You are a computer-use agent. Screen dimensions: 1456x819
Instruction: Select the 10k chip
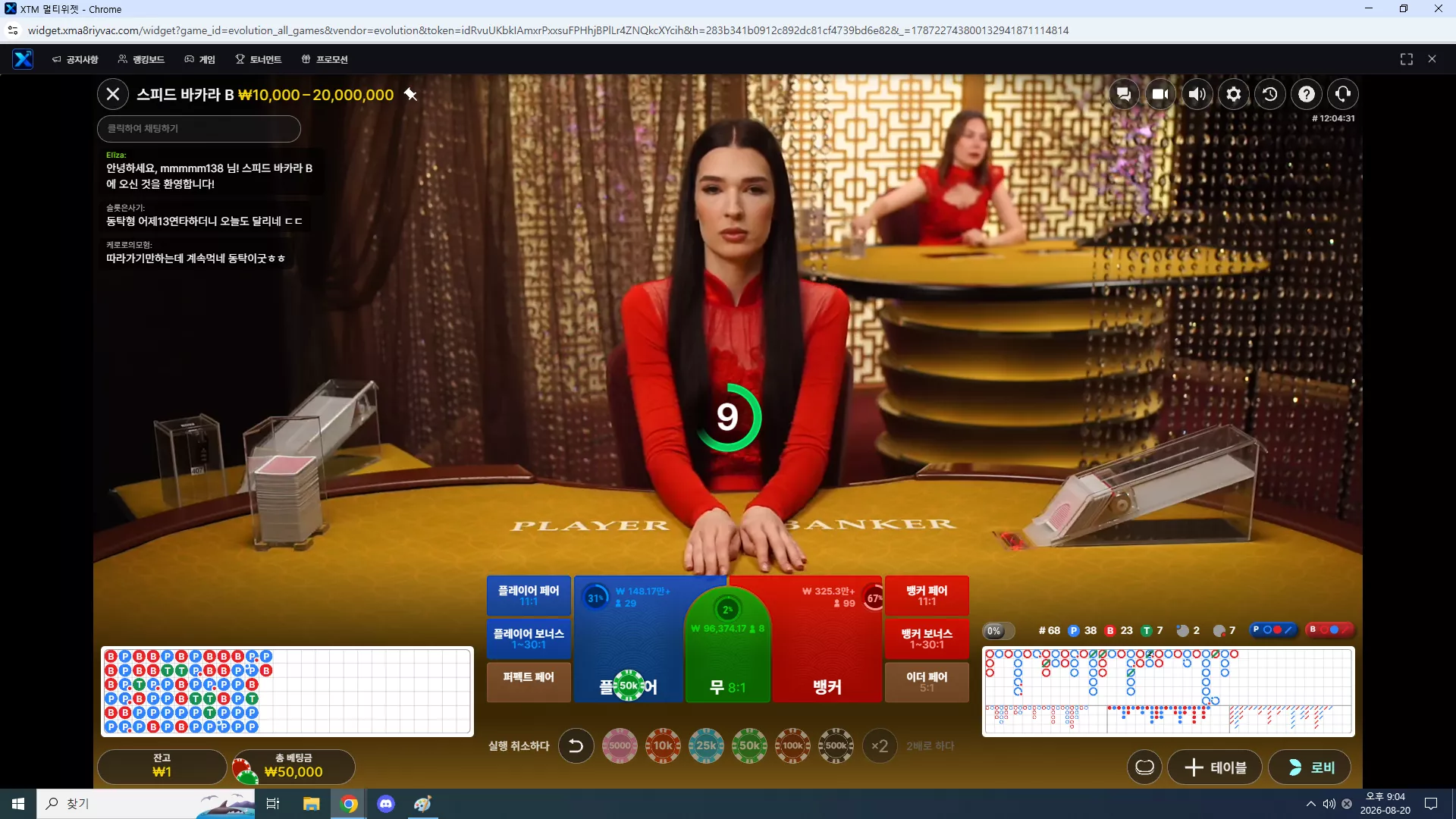663,745
